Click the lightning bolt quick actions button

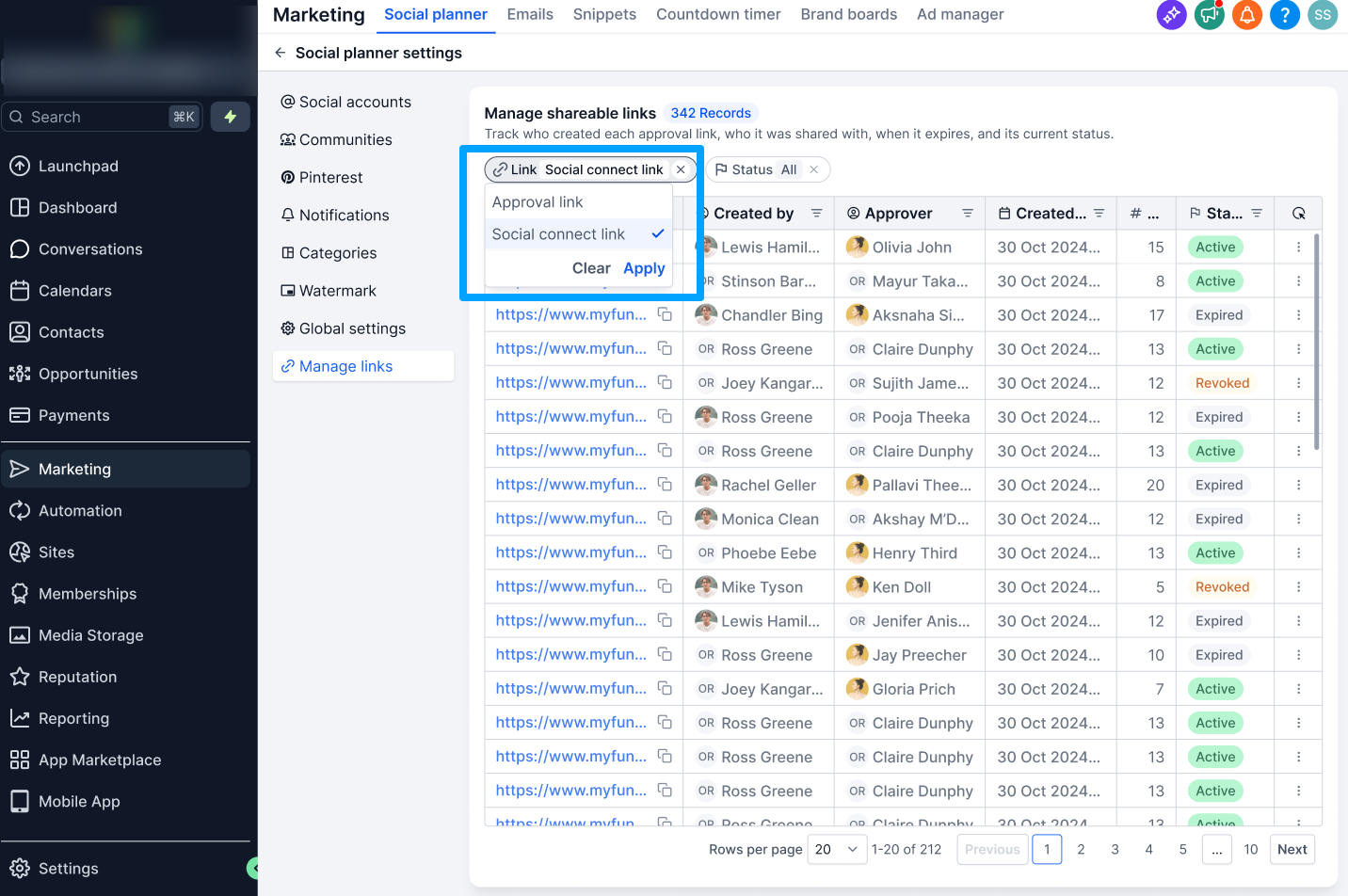(230, 117)
